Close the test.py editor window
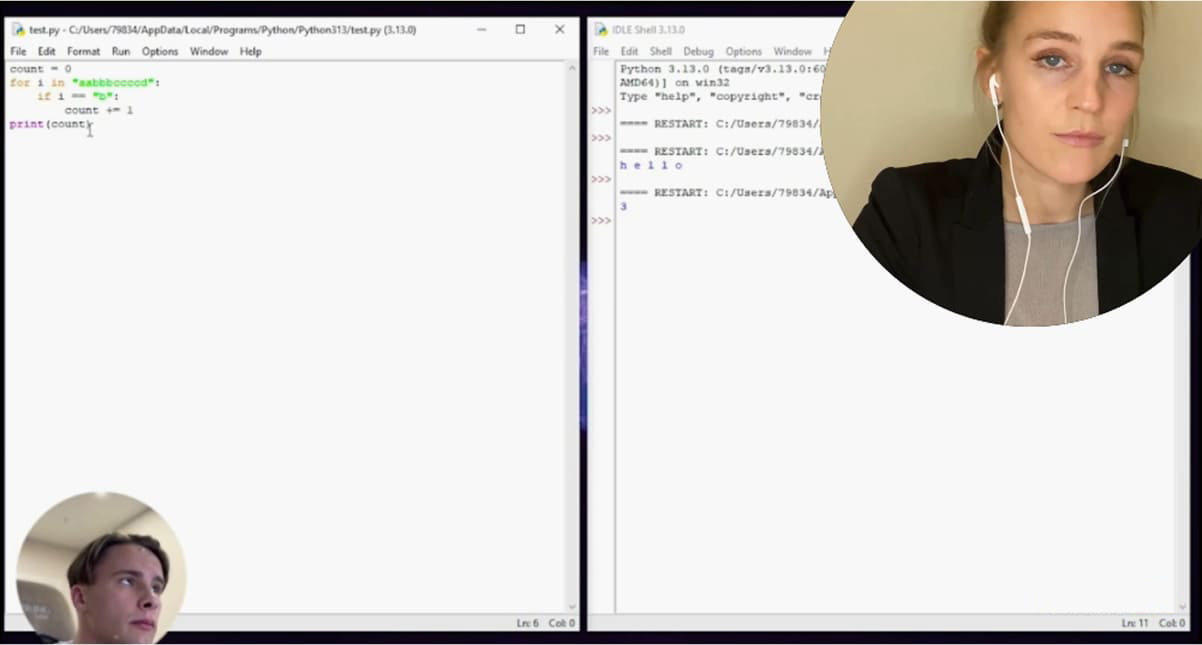Viewport: 1202px width, 645px height. [559, 30]
